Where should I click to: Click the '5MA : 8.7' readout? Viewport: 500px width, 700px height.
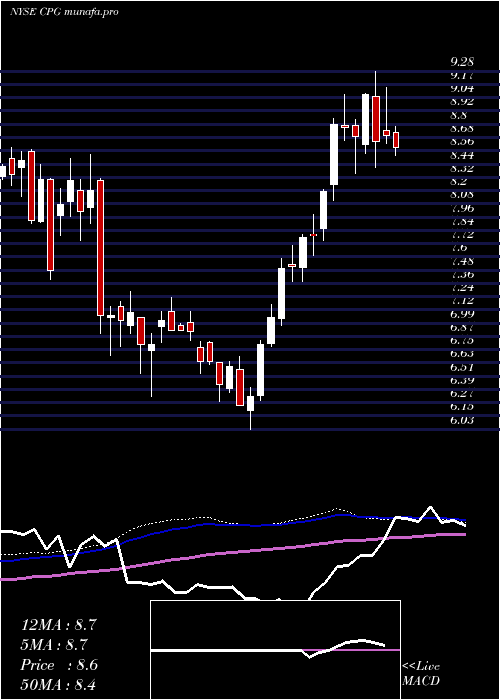(x=54, y=645)
